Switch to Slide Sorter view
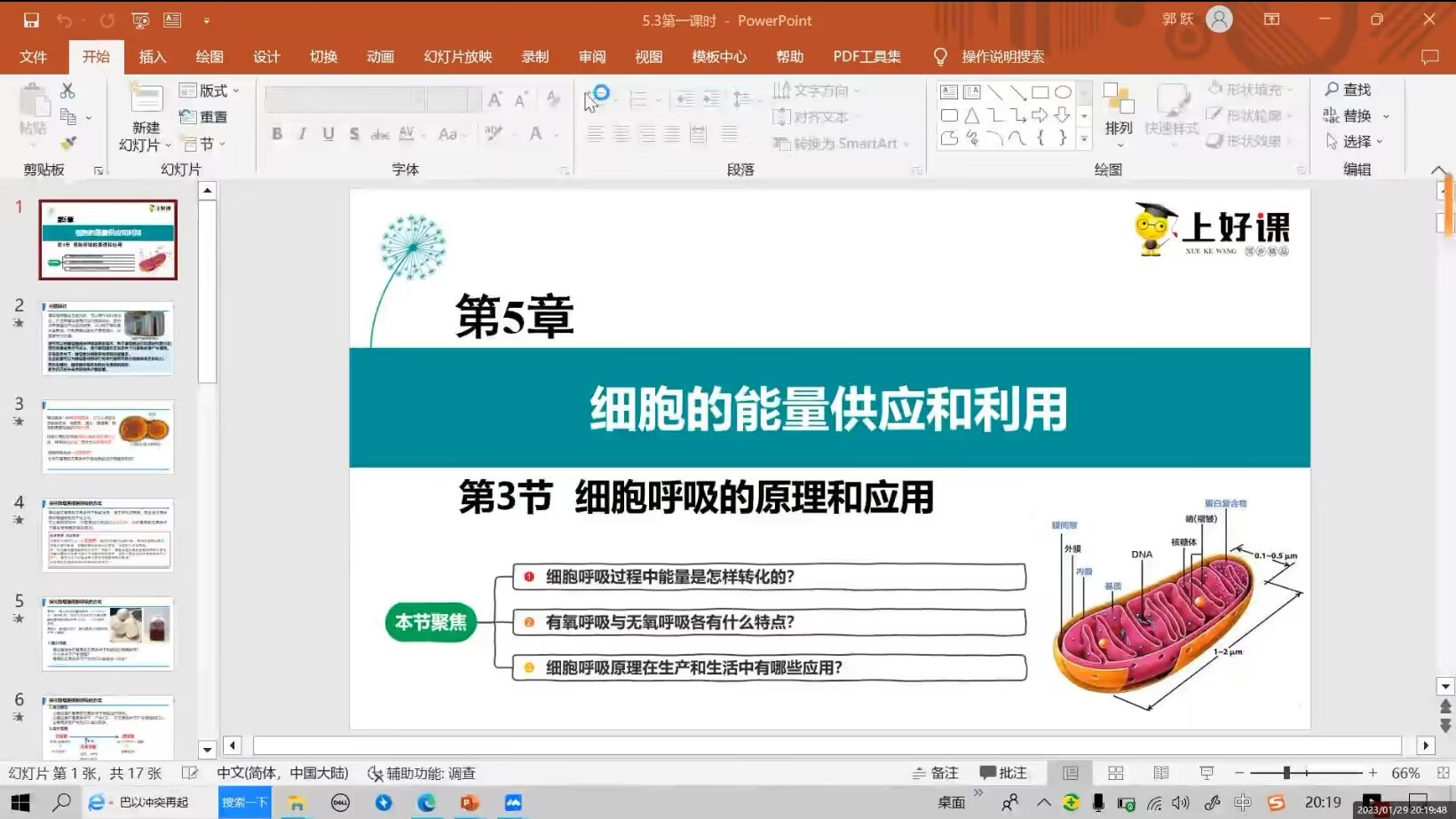This screenshot has height=819, width=1456. point(1116,773)
